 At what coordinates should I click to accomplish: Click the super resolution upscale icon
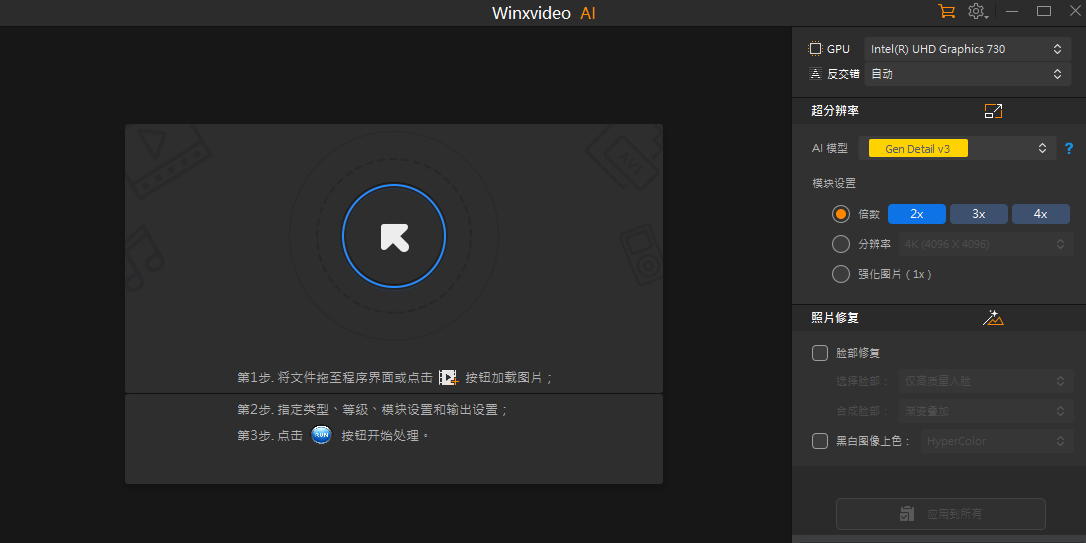993,111
